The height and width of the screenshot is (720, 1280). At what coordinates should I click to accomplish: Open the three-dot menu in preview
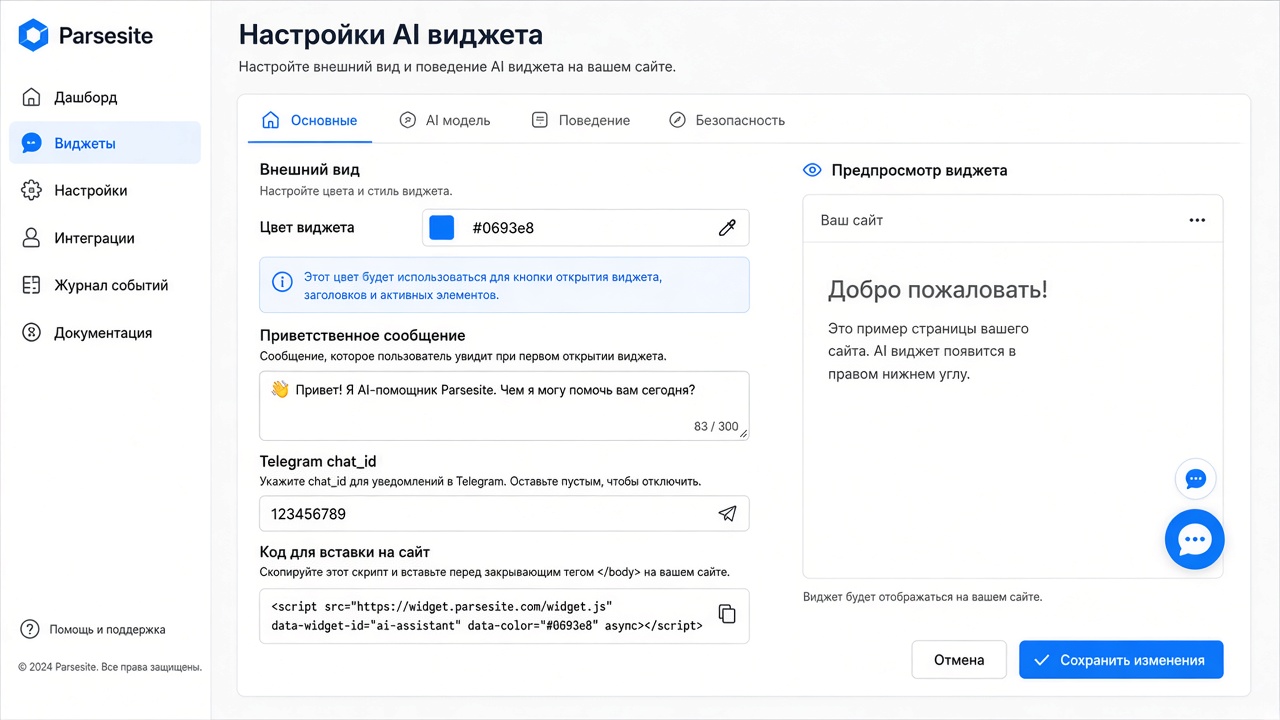coord(1197,220)
